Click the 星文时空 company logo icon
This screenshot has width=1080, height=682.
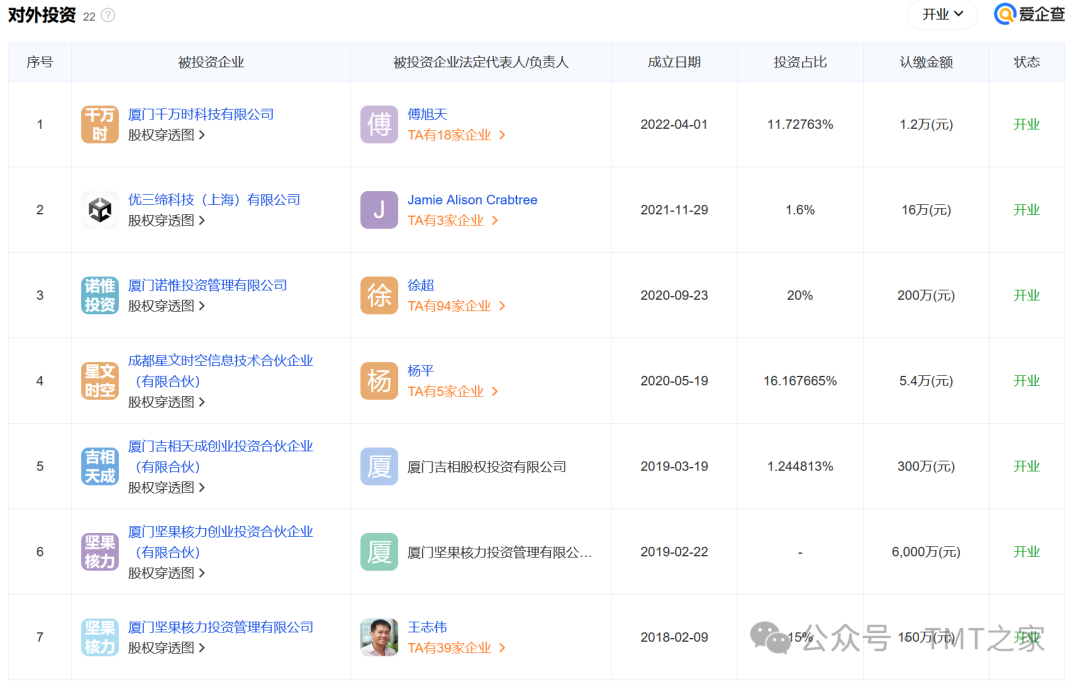click(x=100, y=381)
